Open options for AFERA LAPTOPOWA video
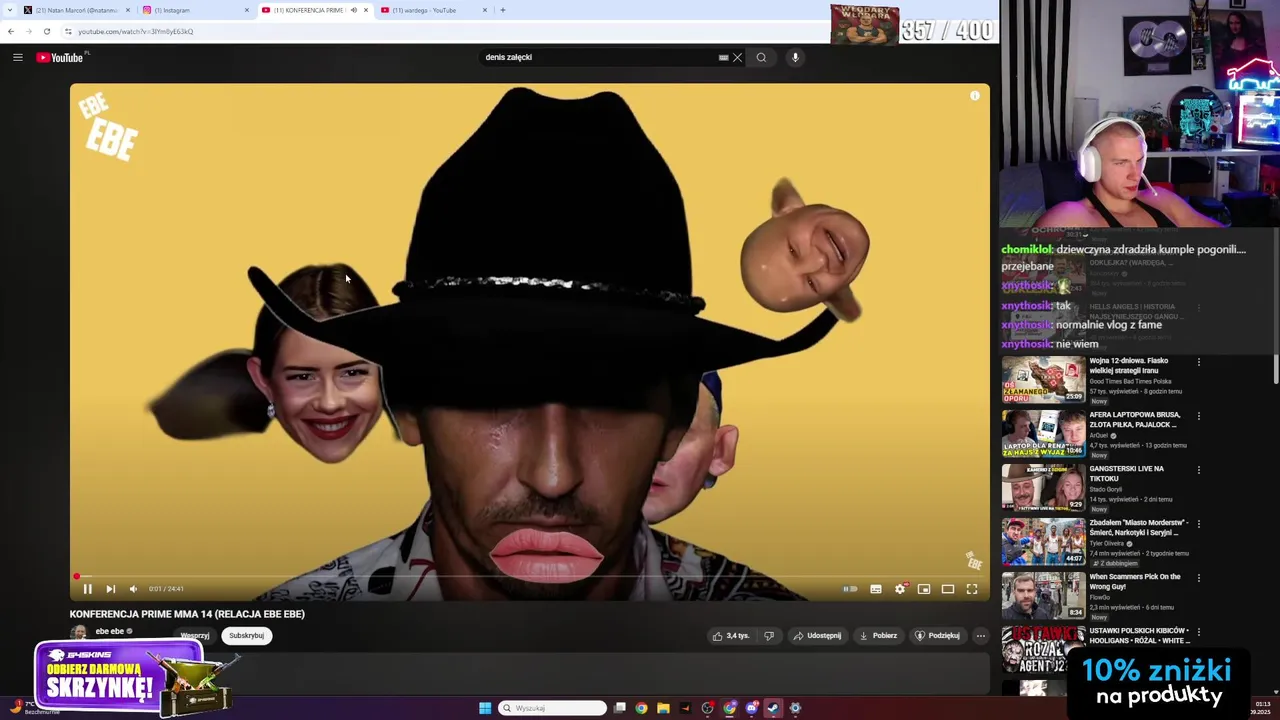The height and width of the screenshot is (720, 1280). click(1199, 416)
